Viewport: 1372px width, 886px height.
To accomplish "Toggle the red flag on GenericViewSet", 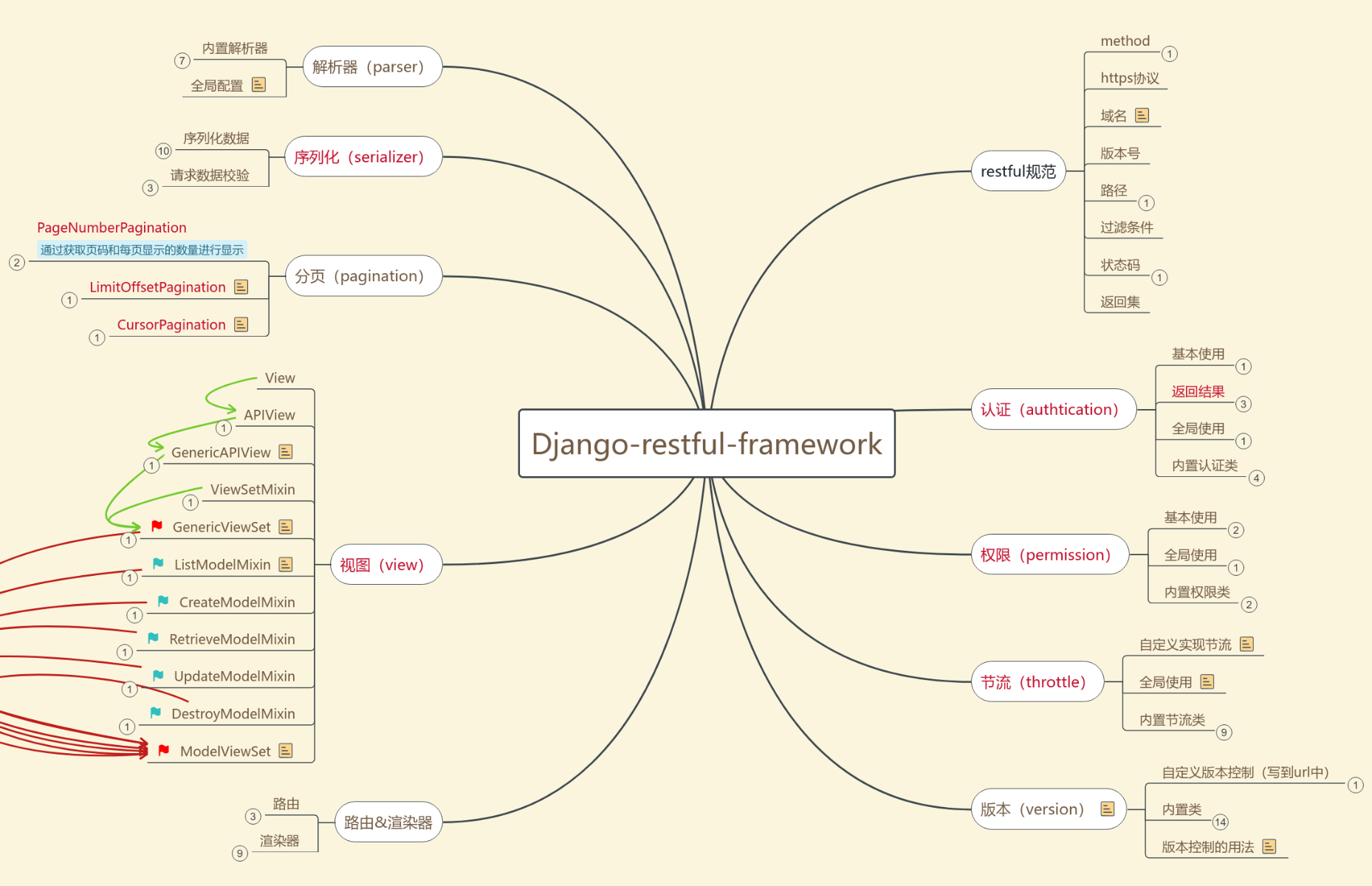I will [157, 526].
